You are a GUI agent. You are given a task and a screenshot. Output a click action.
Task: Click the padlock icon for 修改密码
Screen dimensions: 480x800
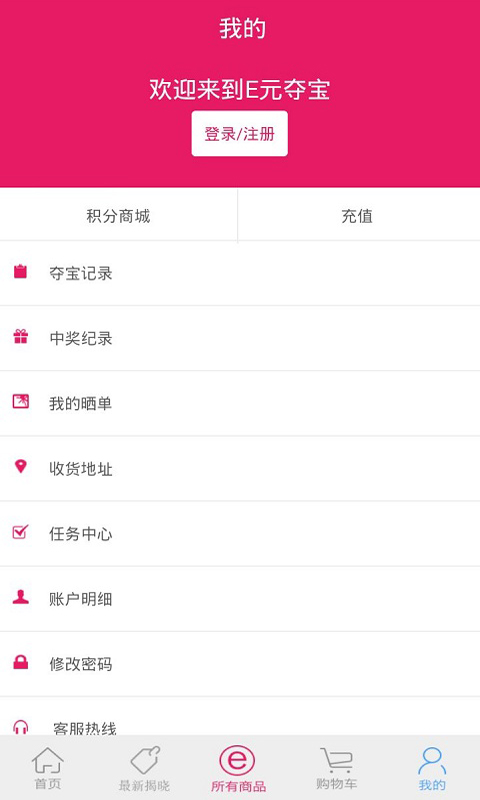(x=20, y=662)
